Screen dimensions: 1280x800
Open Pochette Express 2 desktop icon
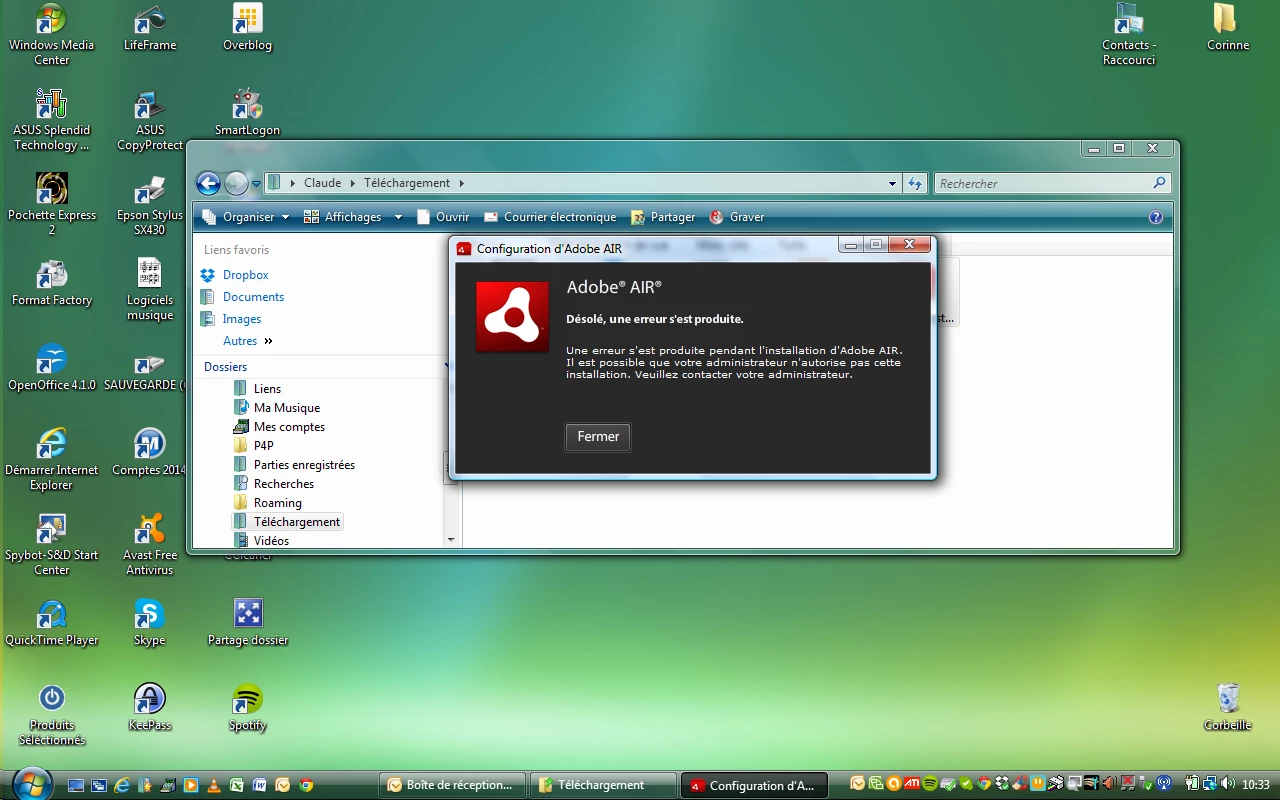(x=51, y=206)
